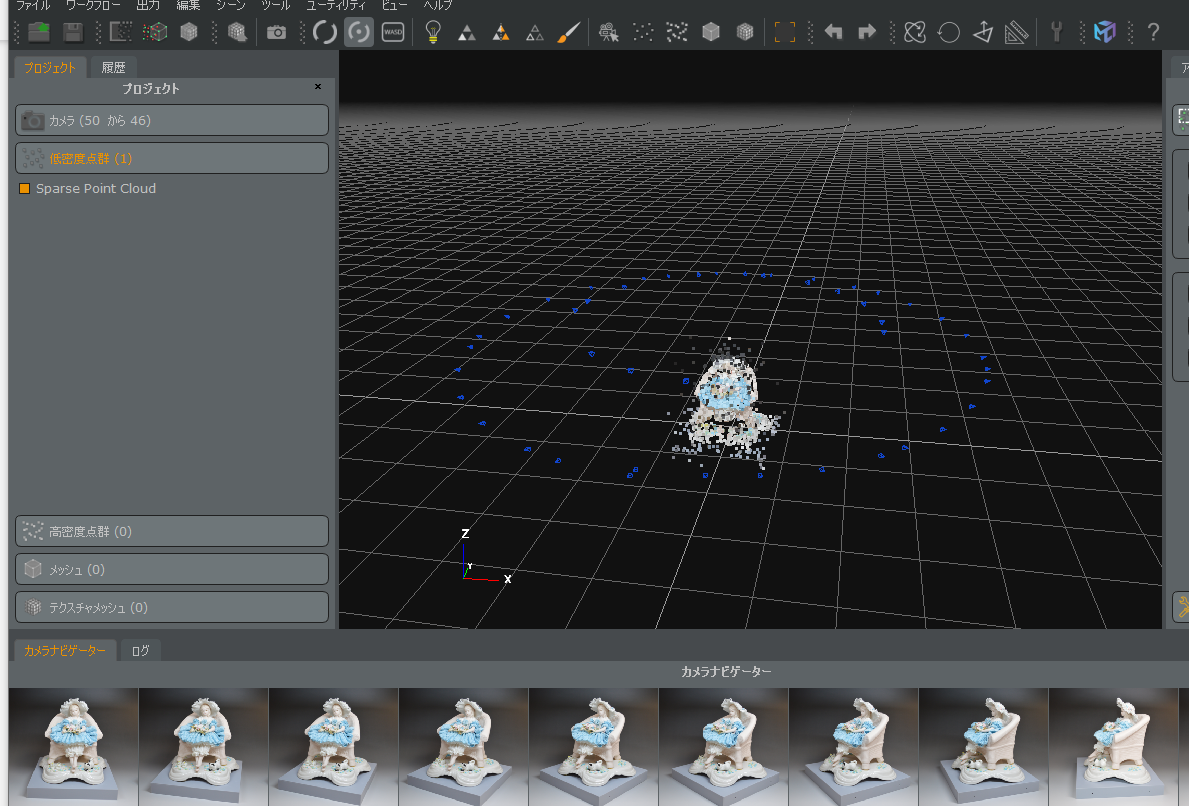Click the undo arrow icon
Viewport: 1189px width, 806px height.
(833, 32)
